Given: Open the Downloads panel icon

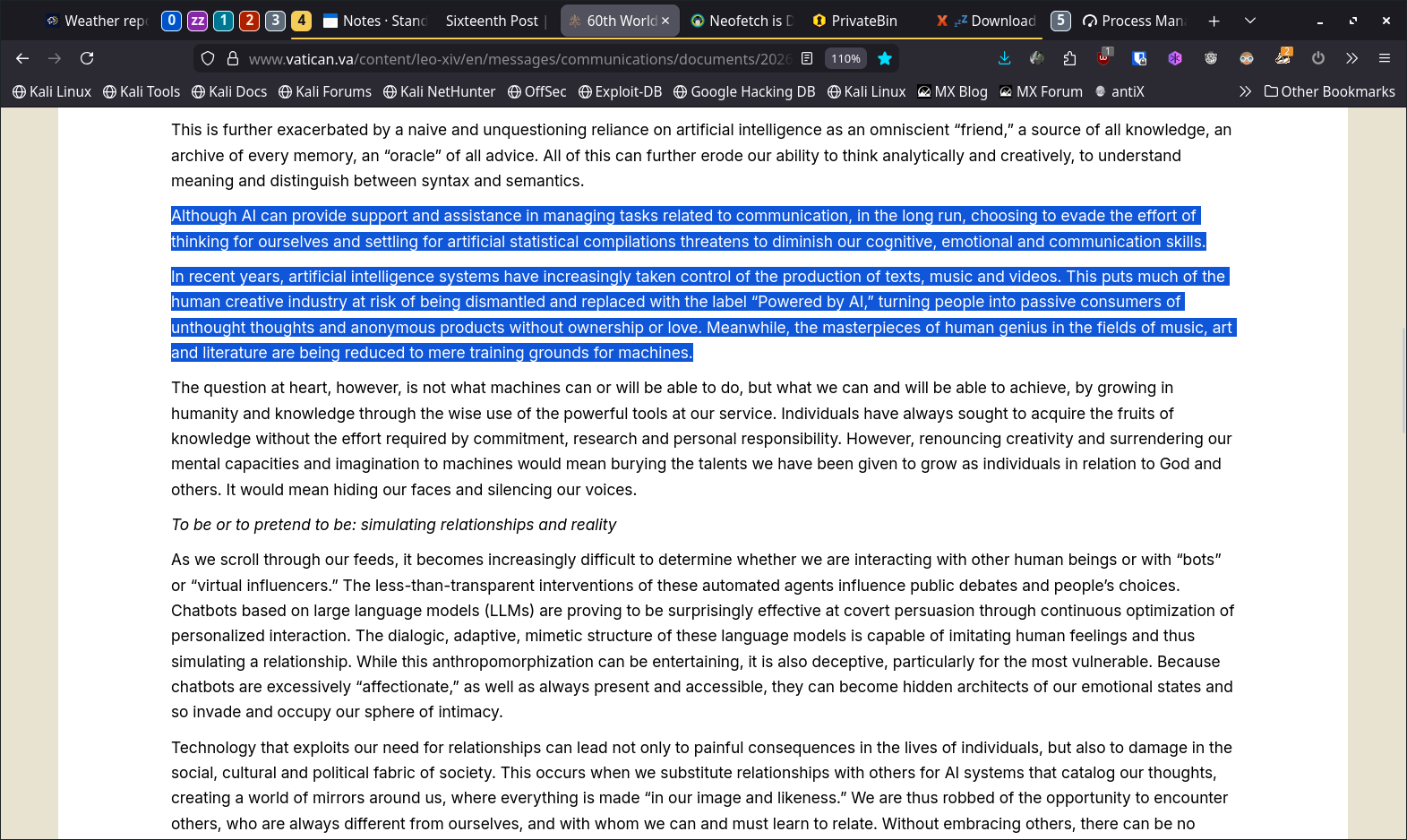Looking at the screenshot, I should (1004, 58).
